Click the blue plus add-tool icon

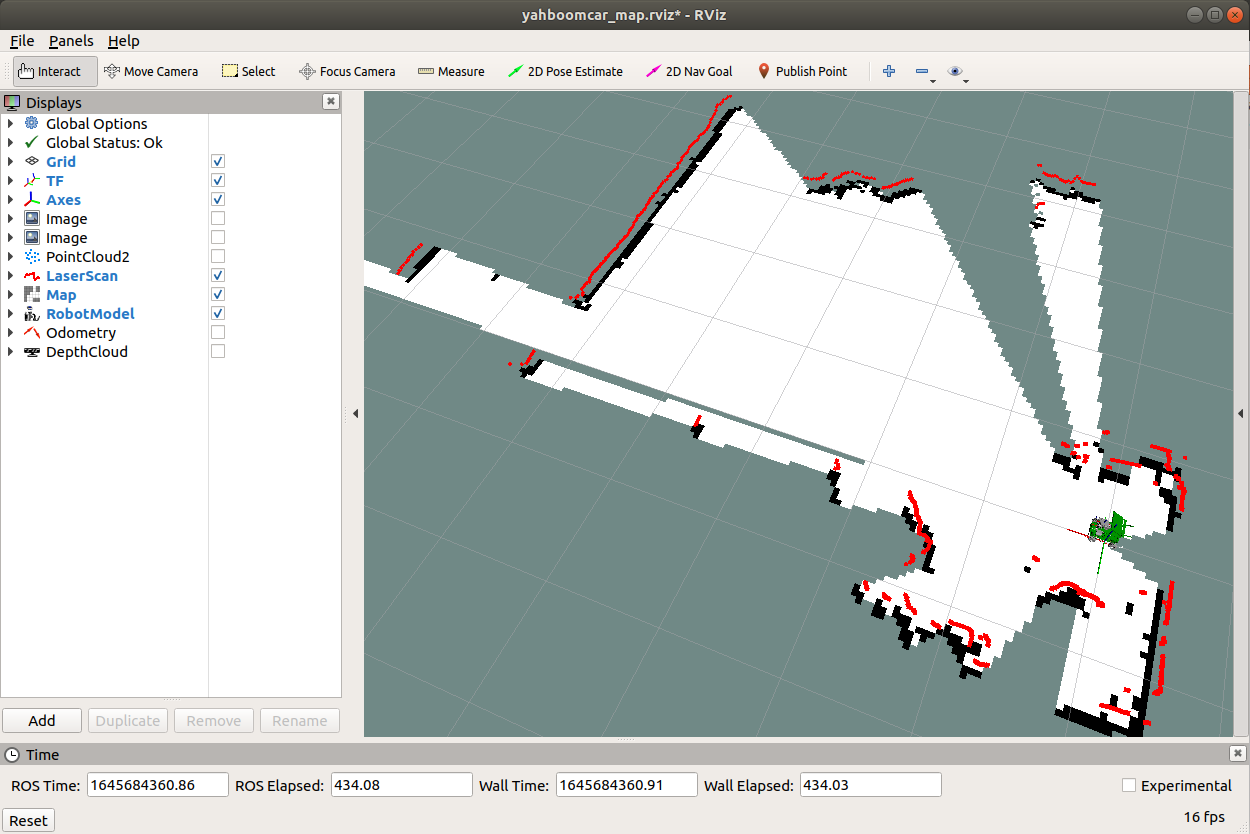[888, 71]
